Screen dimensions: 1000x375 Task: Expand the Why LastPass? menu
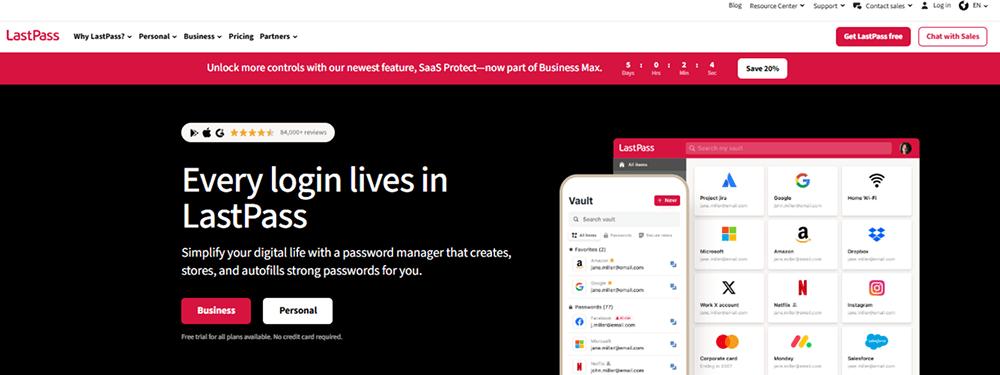coord(103,36)
